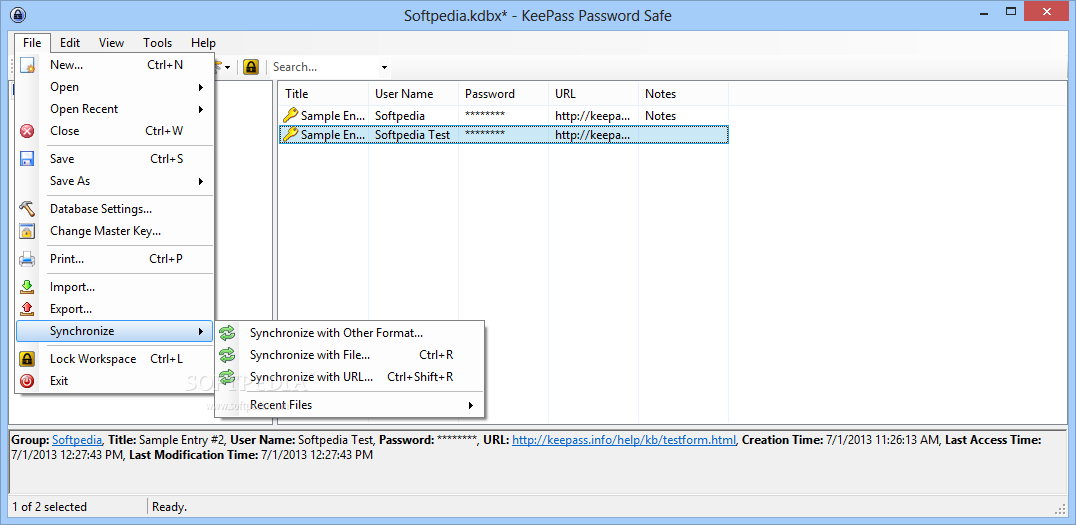The image size is (1076, 525).
Task: Click sync icon beside Synchronize with Other Format
Action: point(226,333)
